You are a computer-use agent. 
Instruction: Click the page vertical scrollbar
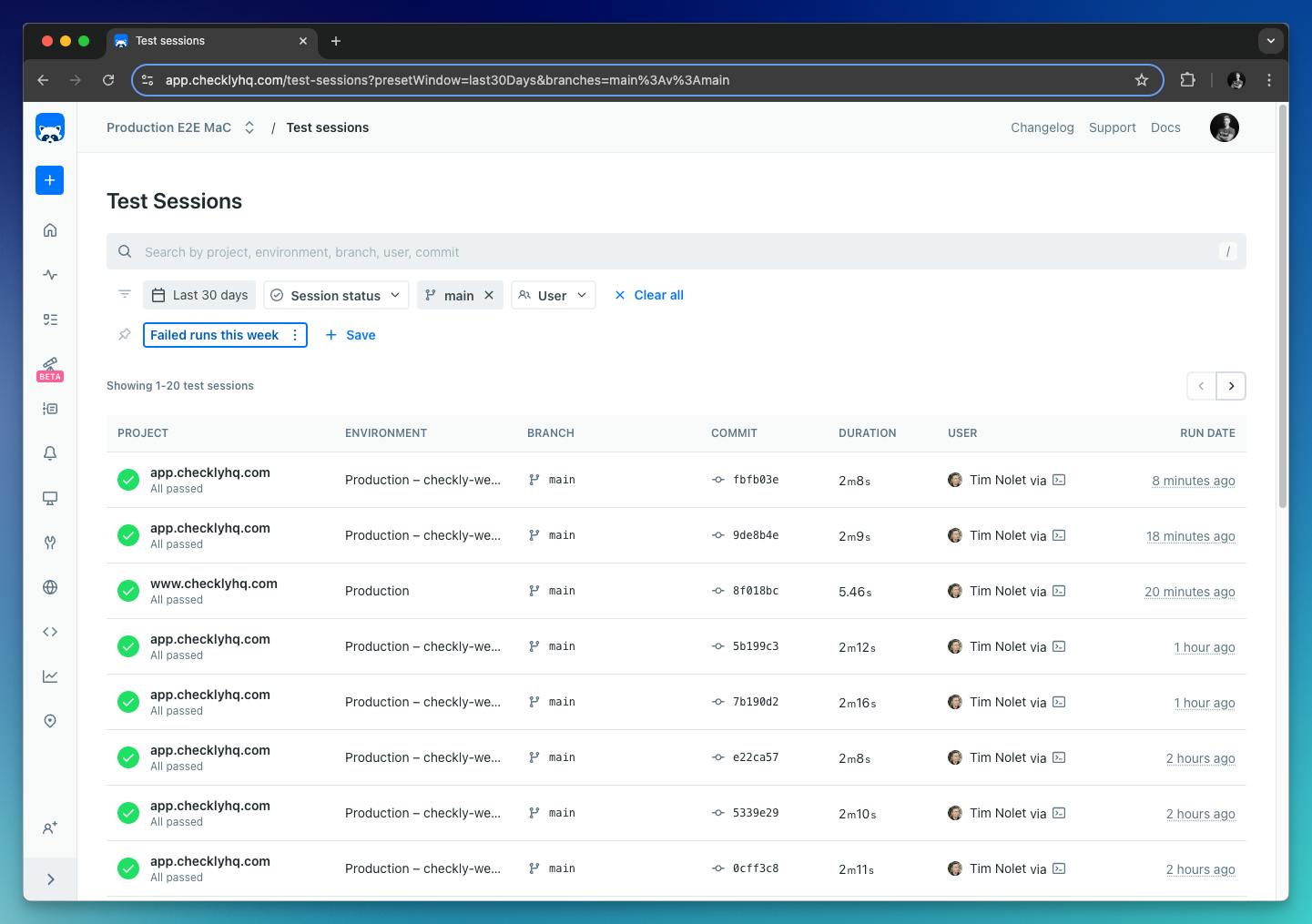coord(1283,307)
